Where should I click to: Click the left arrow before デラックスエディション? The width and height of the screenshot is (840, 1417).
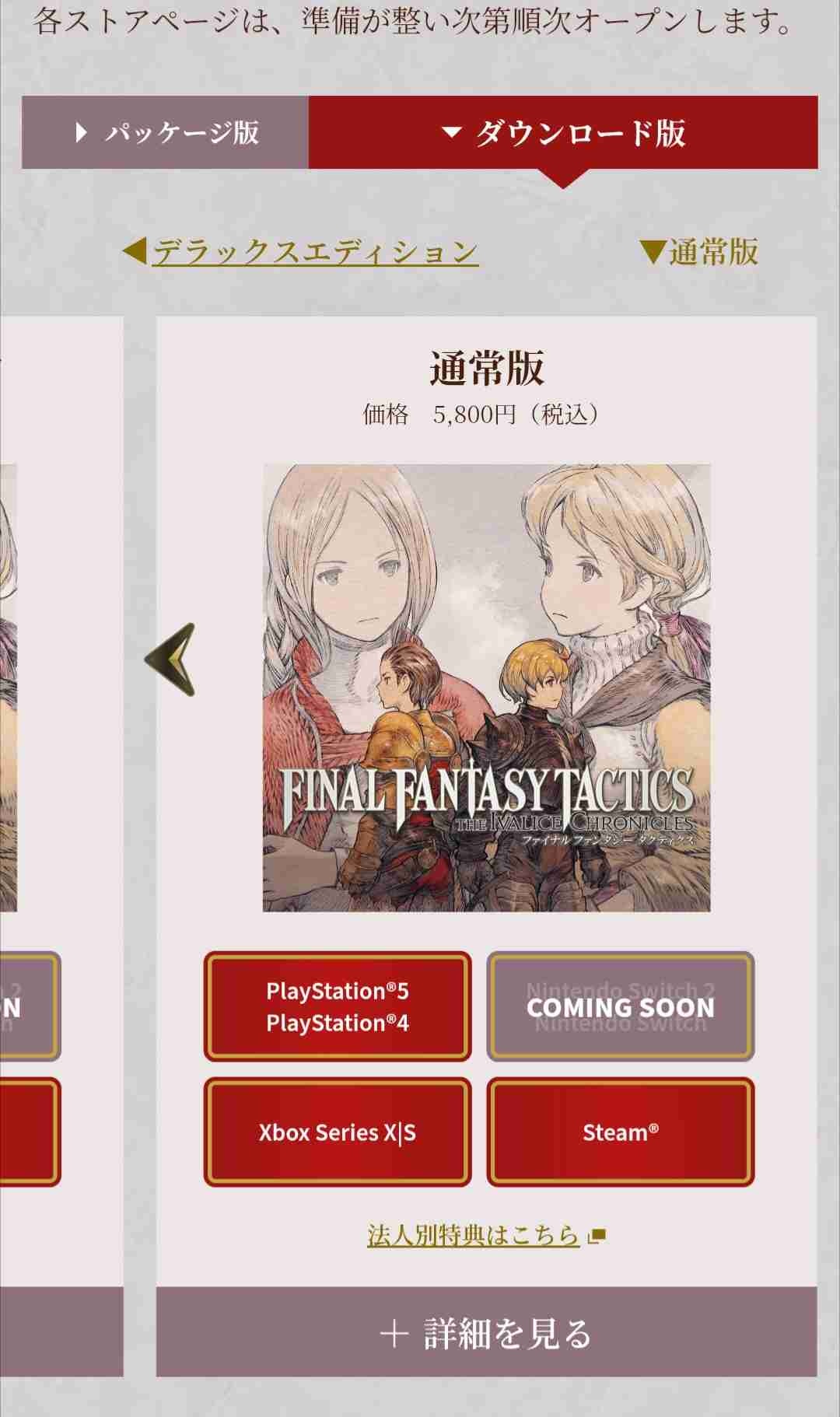pos(135,252)
